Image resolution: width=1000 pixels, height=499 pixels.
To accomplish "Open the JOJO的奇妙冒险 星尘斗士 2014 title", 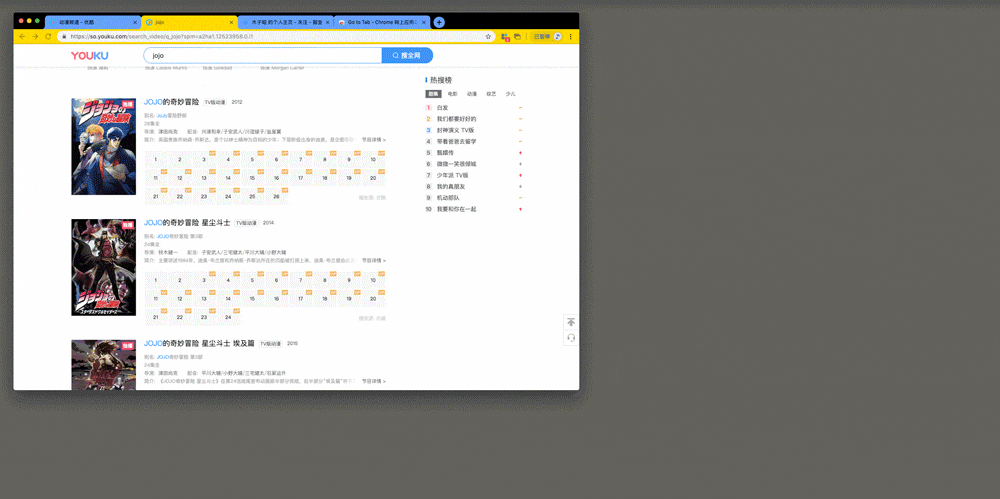I will tap(187, 223).
